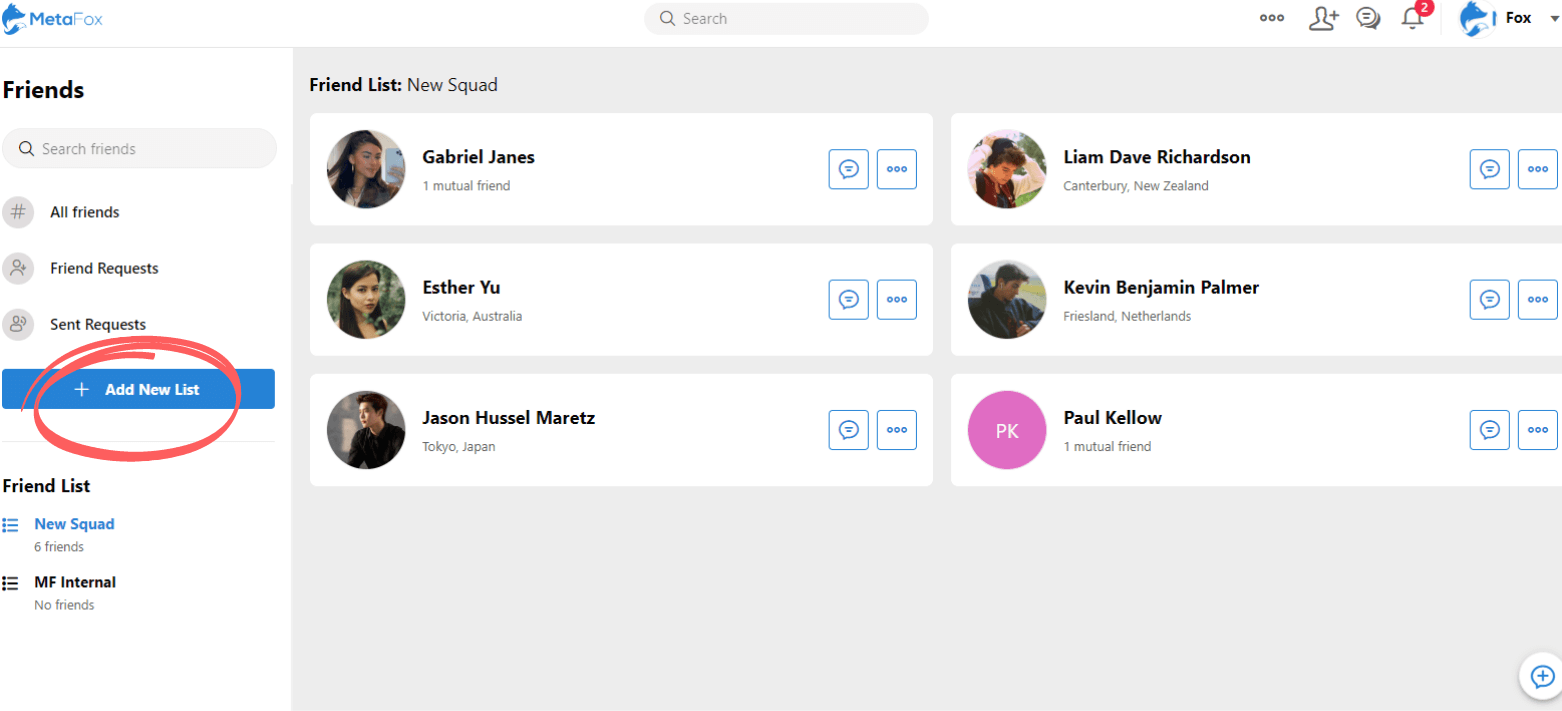Viewport: 1562px width, 711px height.
Task: Click the message icon on Paul Kellow's card
Action: (1489, 430)
